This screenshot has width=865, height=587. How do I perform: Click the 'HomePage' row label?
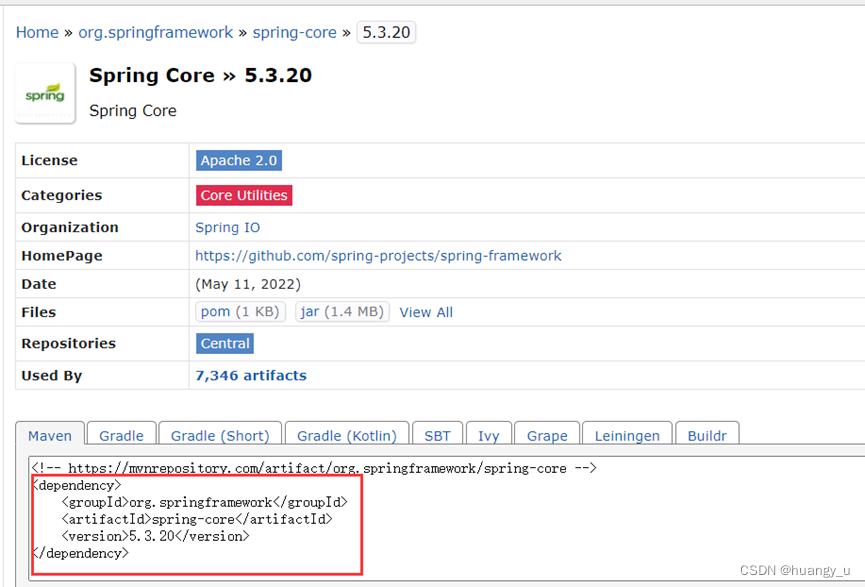pos(62,256)
